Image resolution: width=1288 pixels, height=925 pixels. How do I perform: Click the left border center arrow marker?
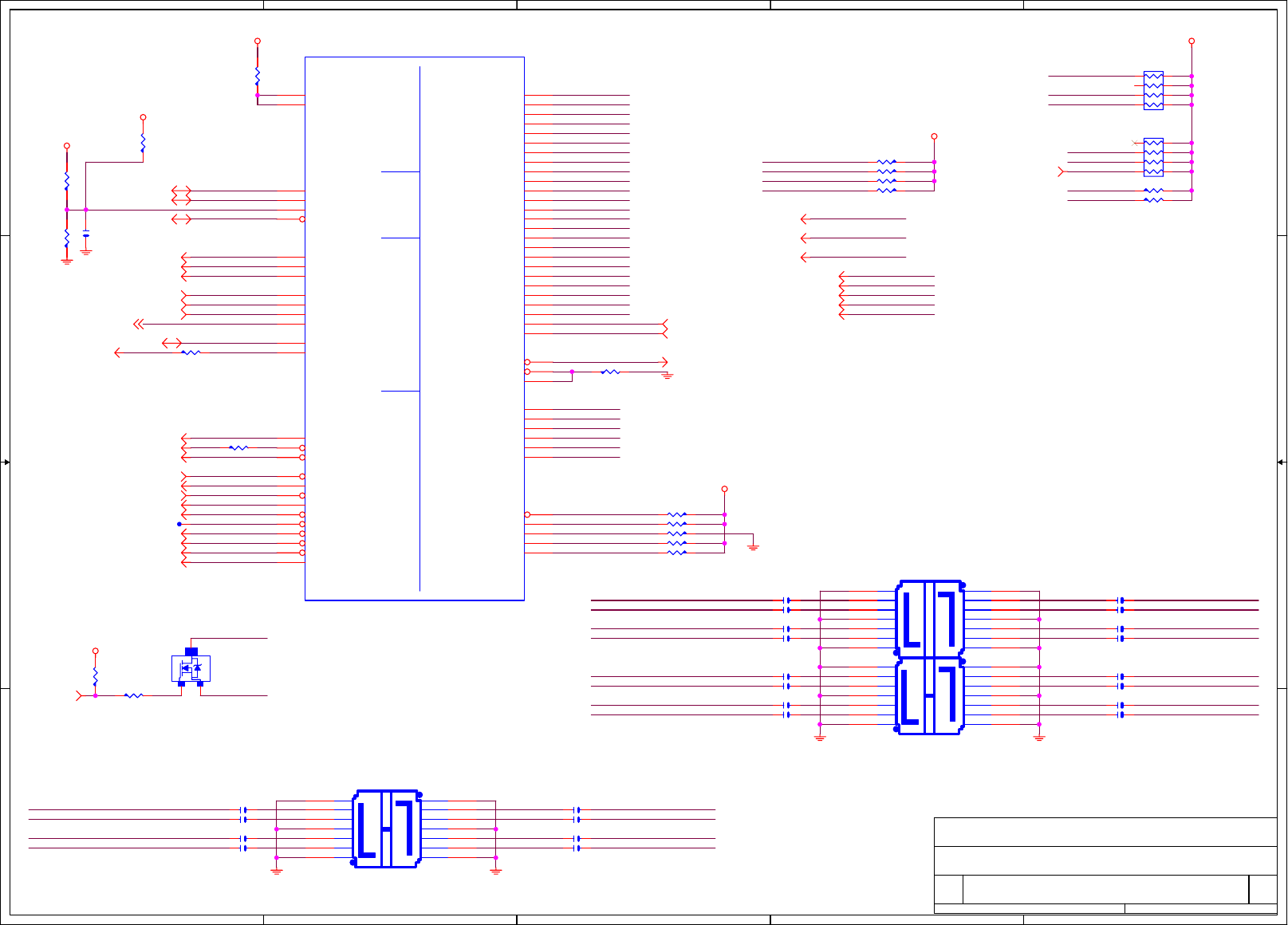click(6, 462)
